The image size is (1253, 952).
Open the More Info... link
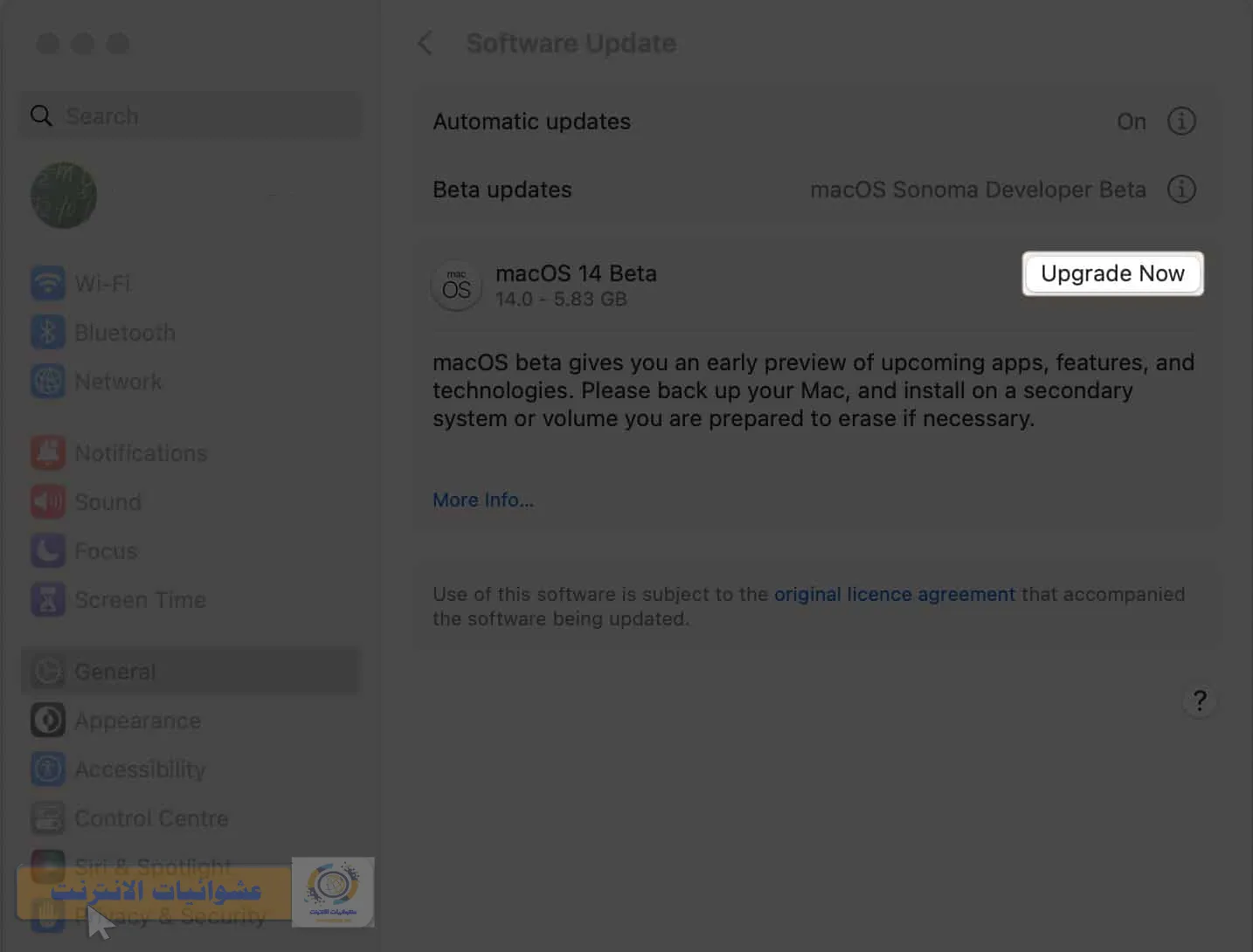click(x=483, y=500)
